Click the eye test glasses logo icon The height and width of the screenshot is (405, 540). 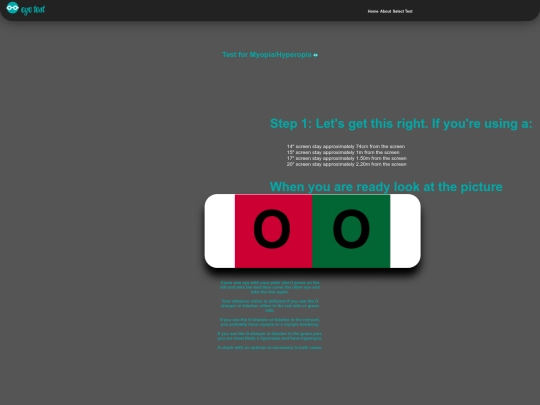click(12, 8)
